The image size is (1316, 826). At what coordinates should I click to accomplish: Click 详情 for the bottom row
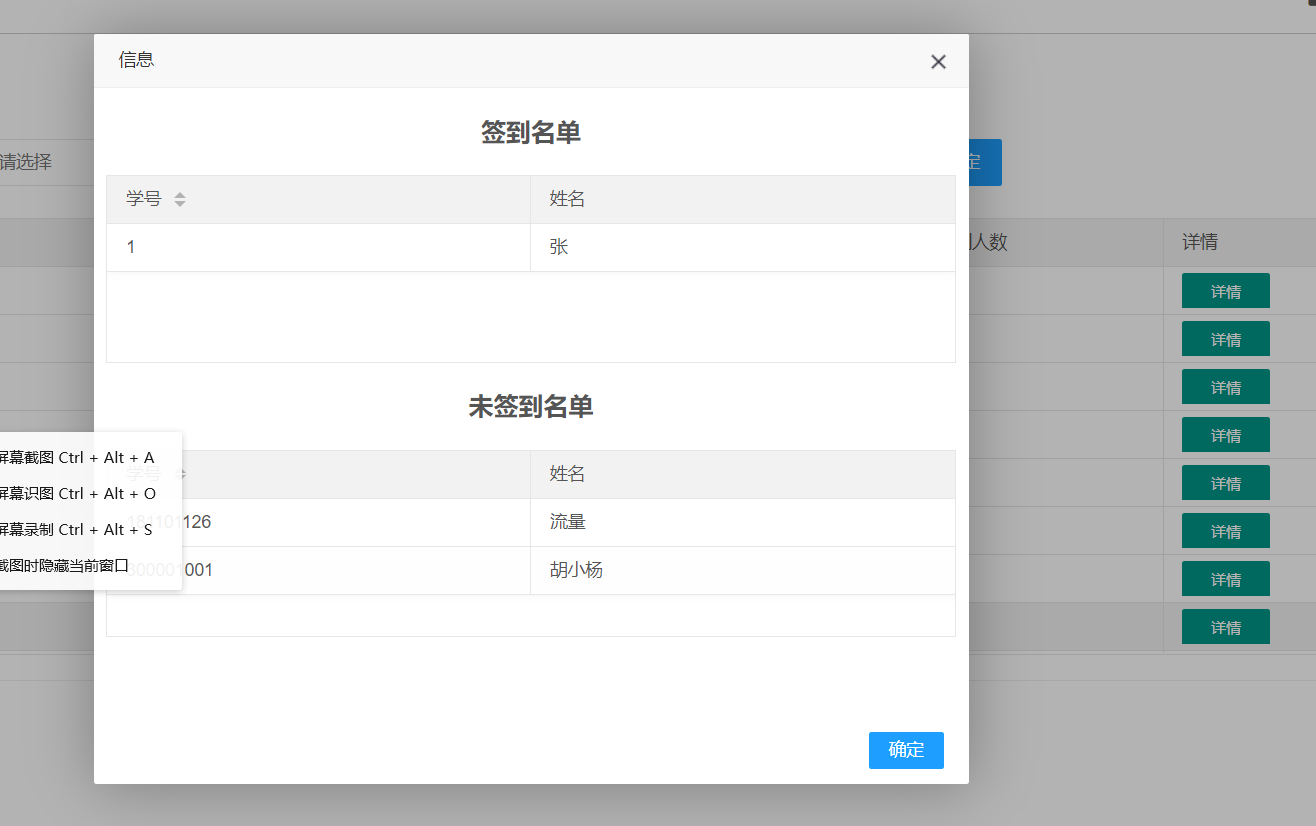tap(1225, 627)
